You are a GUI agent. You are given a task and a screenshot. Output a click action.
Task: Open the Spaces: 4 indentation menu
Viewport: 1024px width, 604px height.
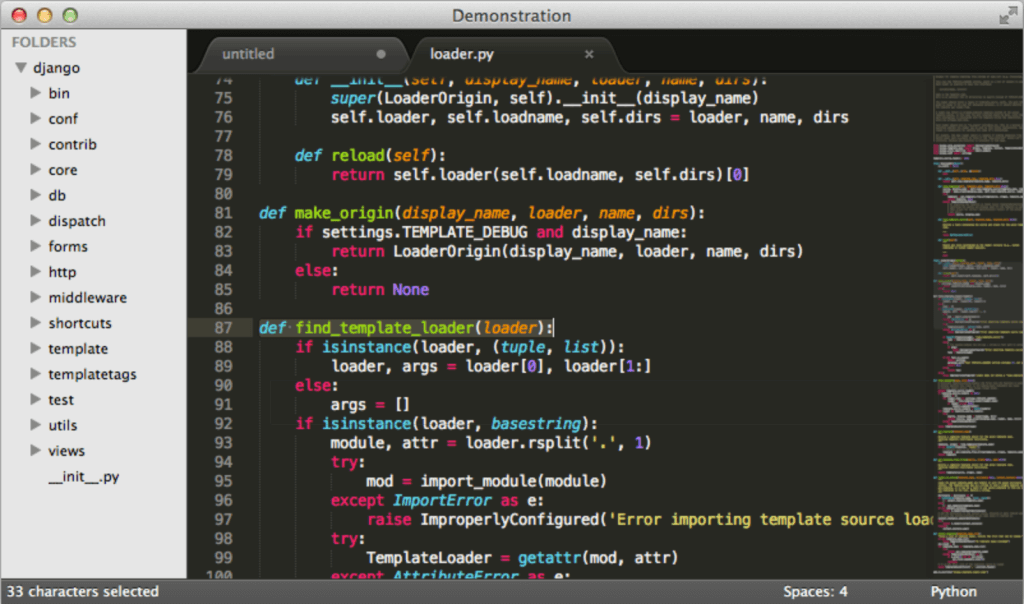(x=815, y=592)
